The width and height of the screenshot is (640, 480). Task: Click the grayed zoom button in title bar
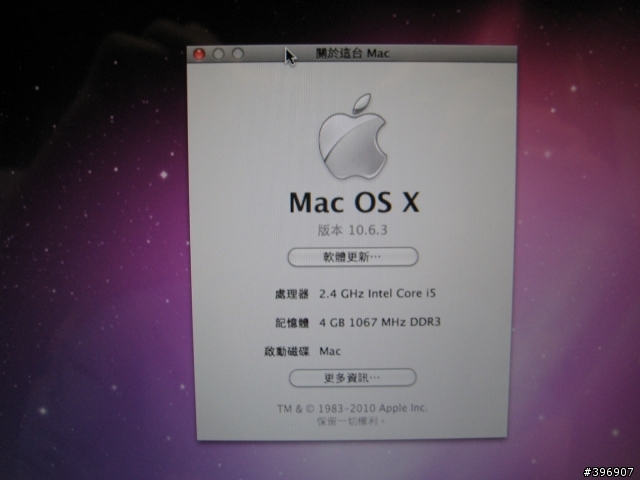(x=238, y=53)
